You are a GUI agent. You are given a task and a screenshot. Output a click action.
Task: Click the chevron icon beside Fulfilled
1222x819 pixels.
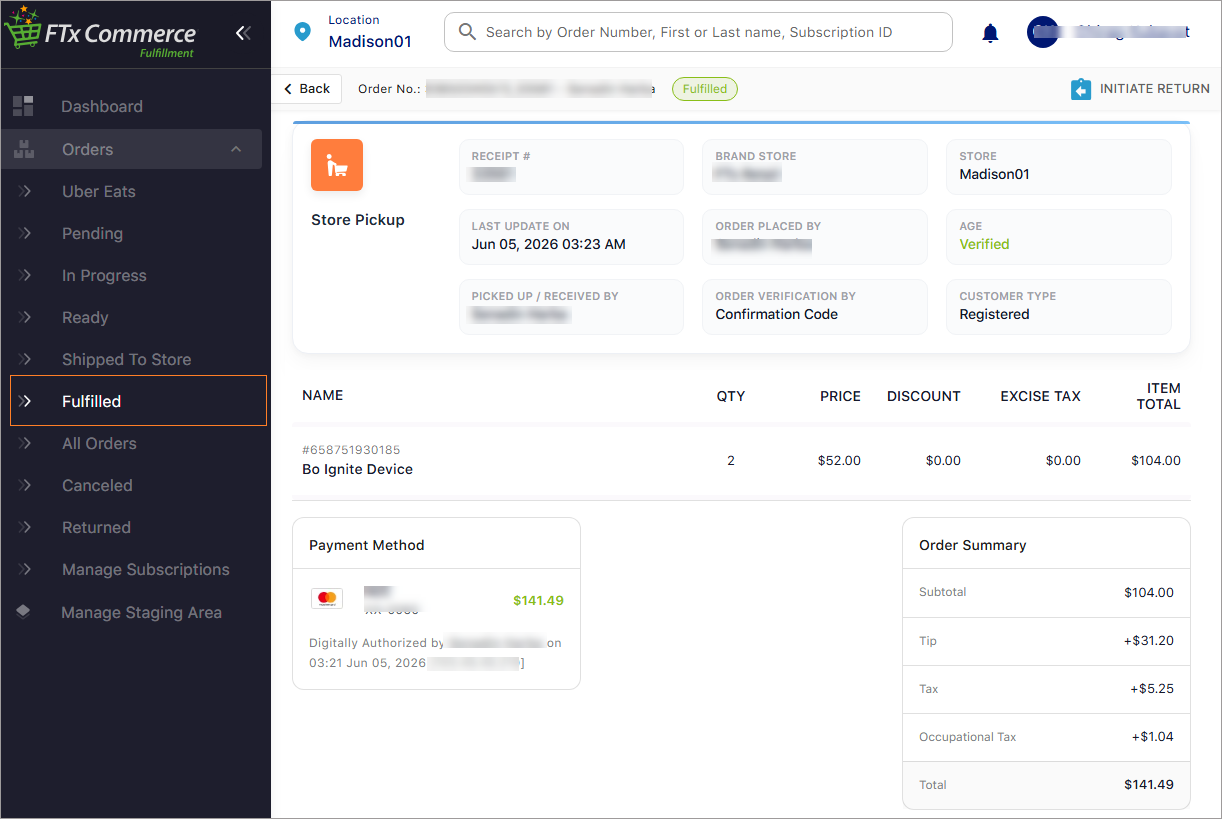point(26,401)
